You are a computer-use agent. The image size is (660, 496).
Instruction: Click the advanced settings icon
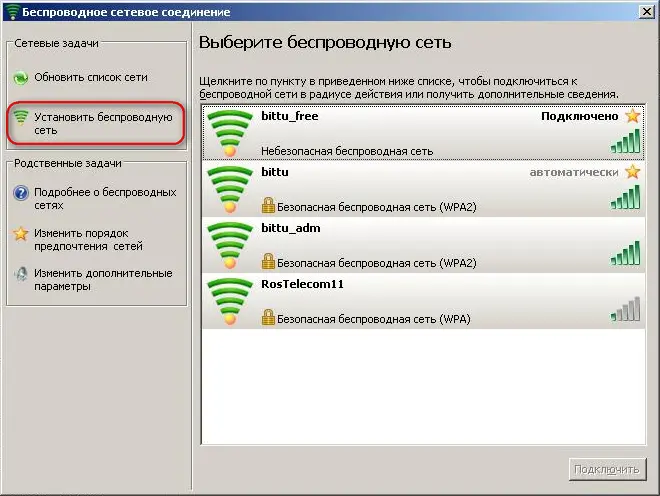coord(21,274)
